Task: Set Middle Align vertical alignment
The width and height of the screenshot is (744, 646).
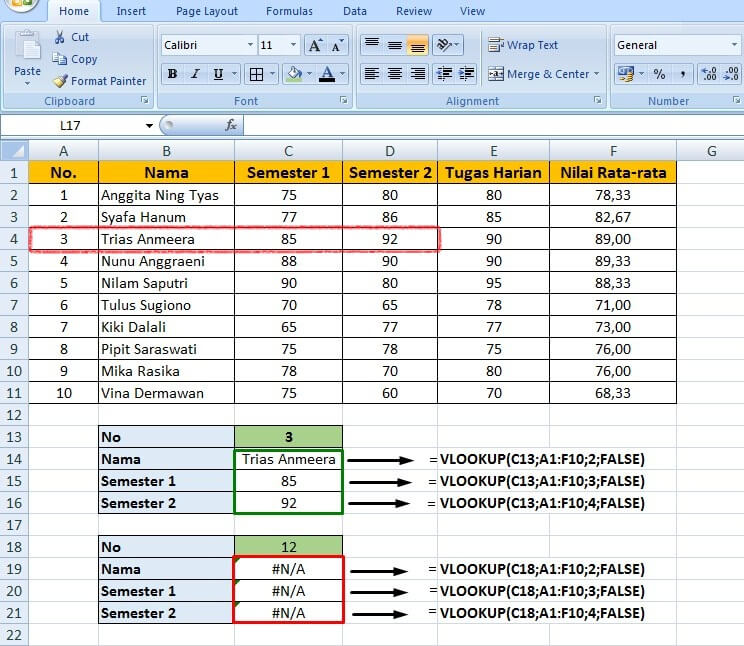Action: [x=395, y=45]
